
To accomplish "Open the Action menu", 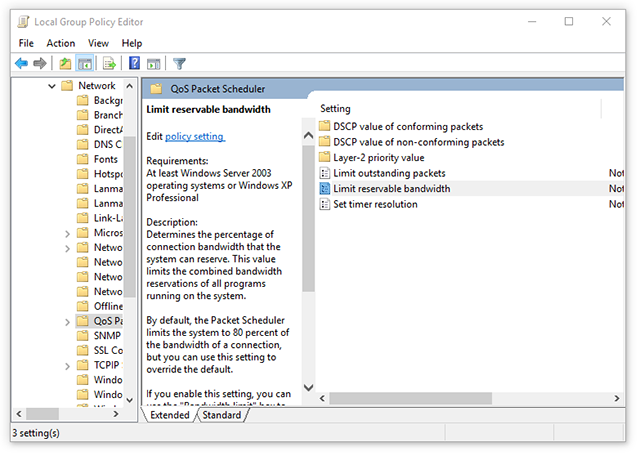I will (x=61, y=43).
